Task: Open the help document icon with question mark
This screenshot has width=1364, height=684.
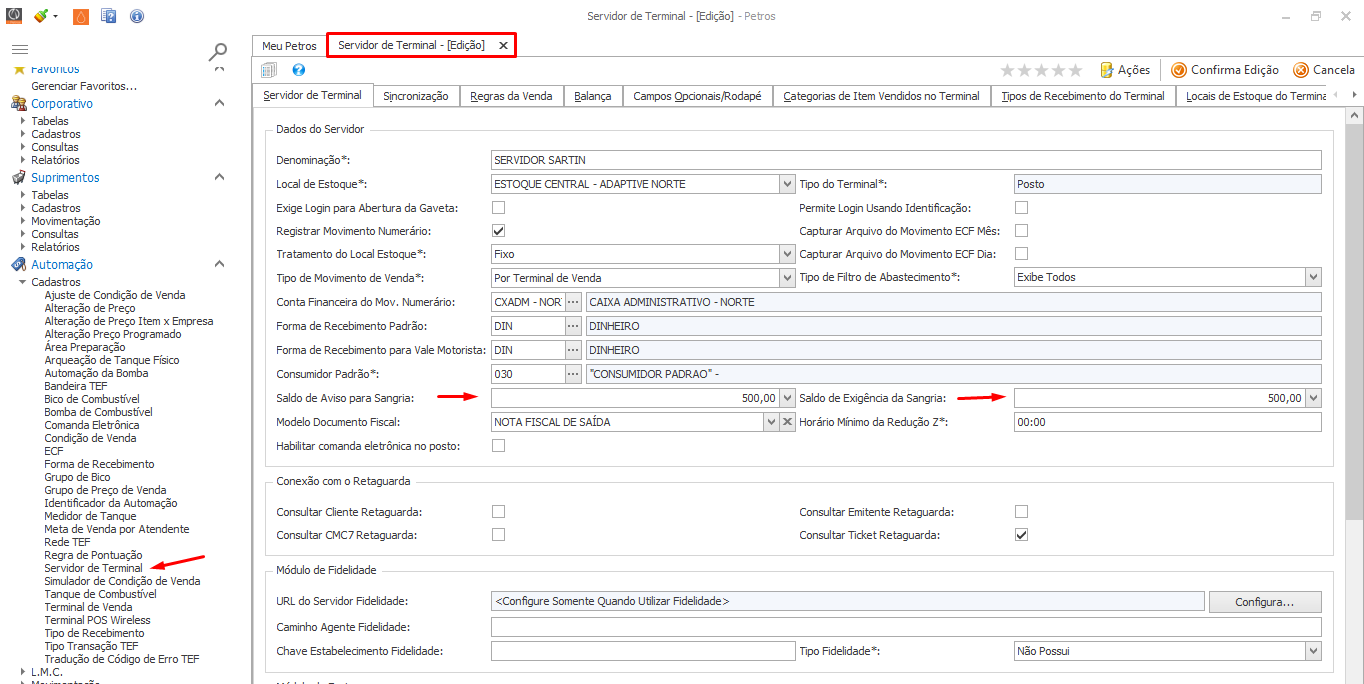Action: [109, 16]
